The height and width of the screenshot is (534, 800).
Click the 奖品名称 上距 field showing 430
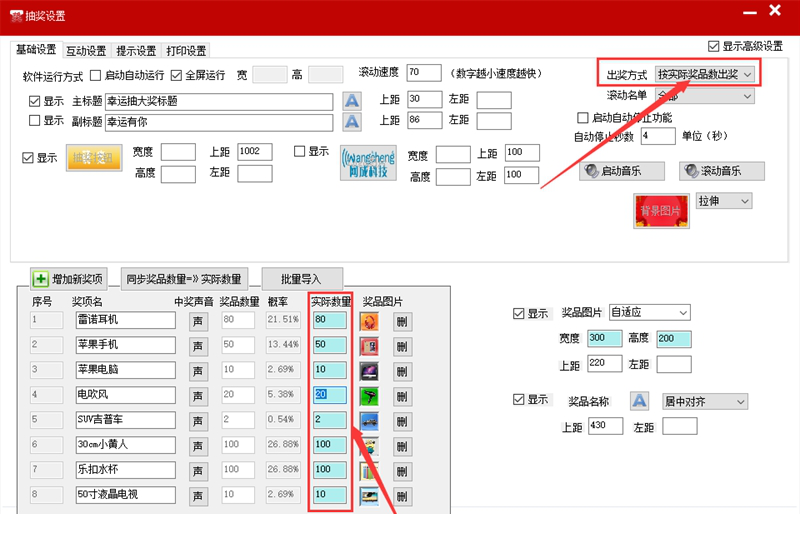(x=606, y=425)
